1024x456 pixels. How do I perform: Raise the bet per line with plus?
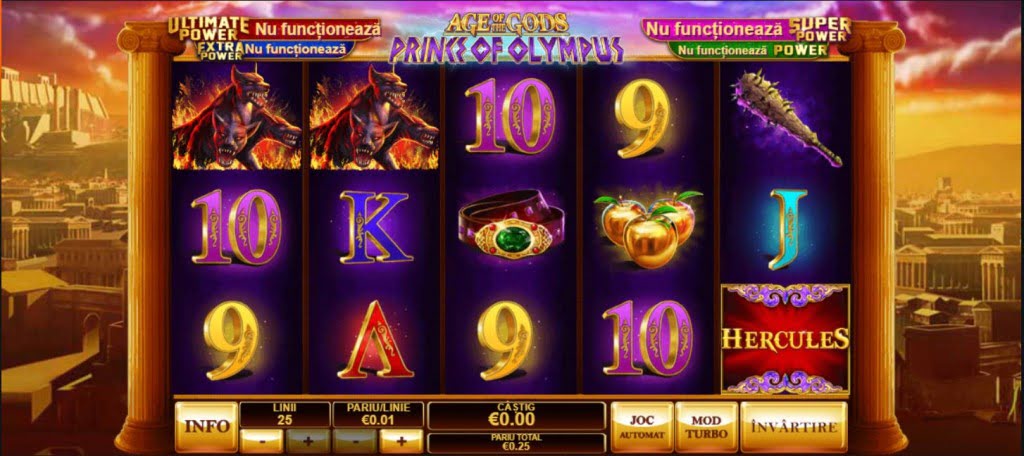401,441
